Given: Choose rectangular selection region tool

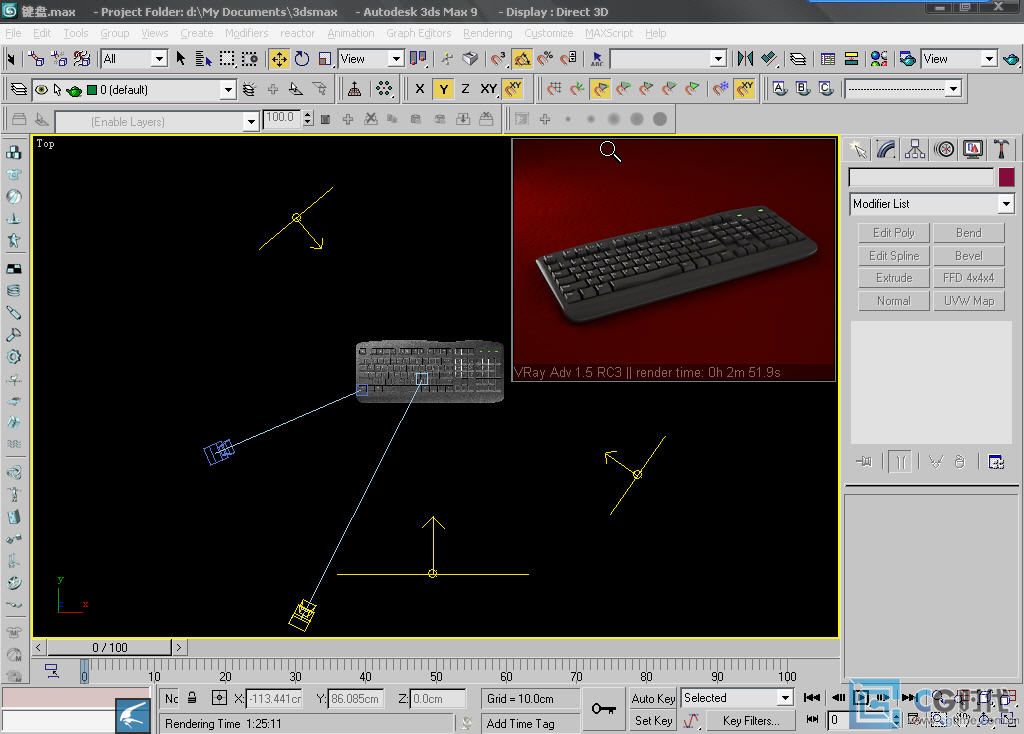Looking at the screenshot, I should point(227,59).
